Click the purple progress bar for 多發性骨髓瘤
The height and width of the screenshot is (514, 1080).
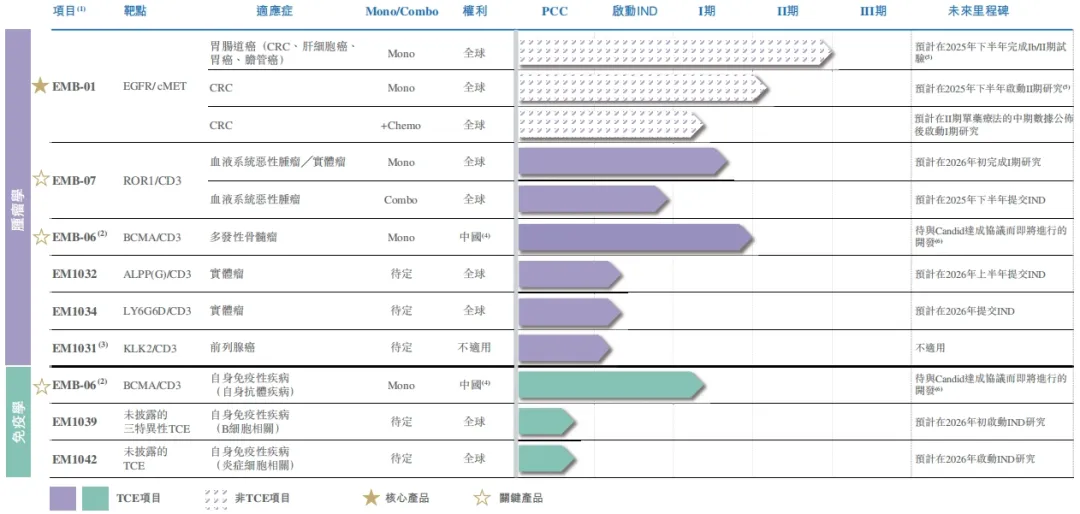pyautogui.click(x=636, y=237)
